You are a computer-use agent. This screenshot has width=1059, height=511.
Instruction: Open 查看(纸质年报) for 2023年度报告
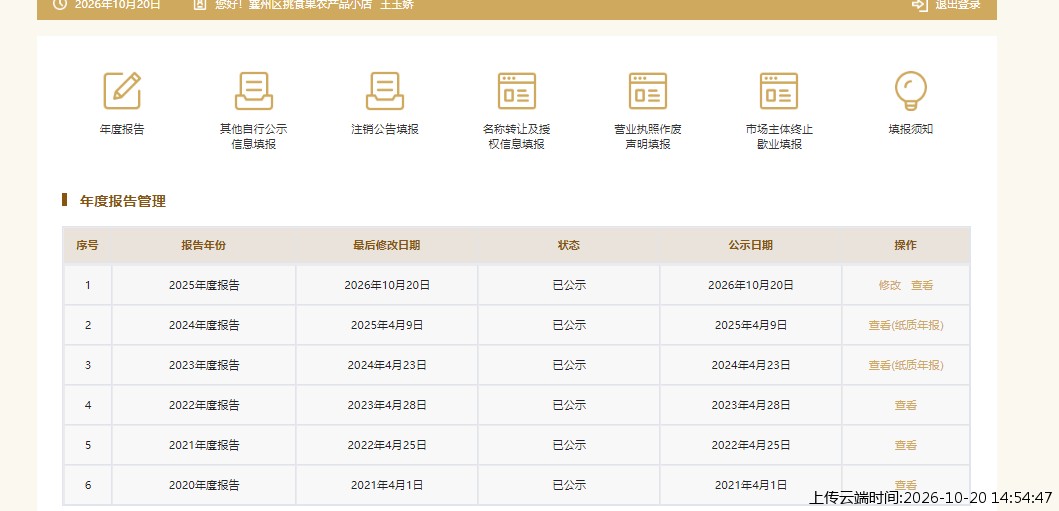[x=906, y=365]
